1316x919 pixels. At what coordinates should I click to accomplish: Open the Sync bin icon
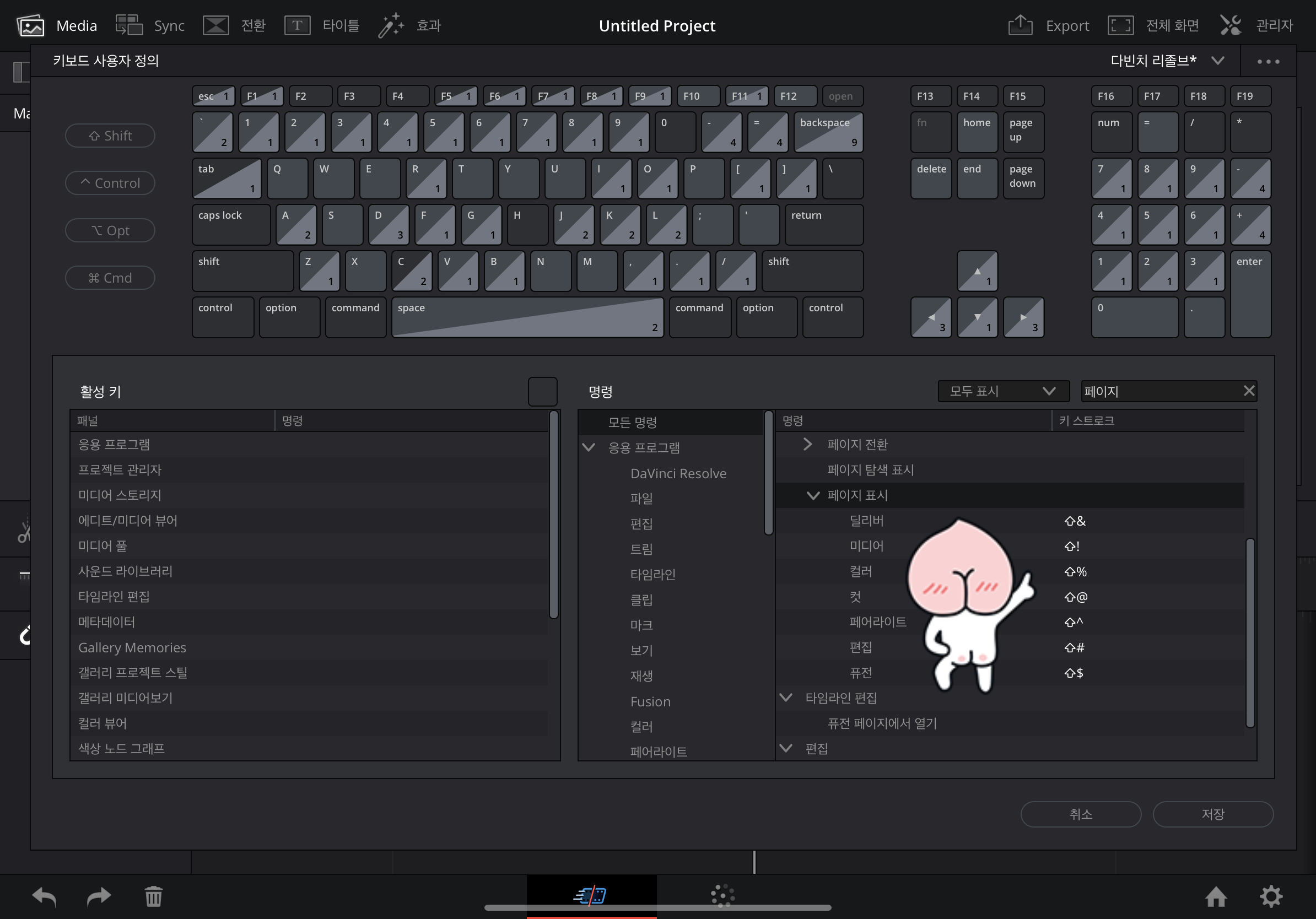pos(129,25)
